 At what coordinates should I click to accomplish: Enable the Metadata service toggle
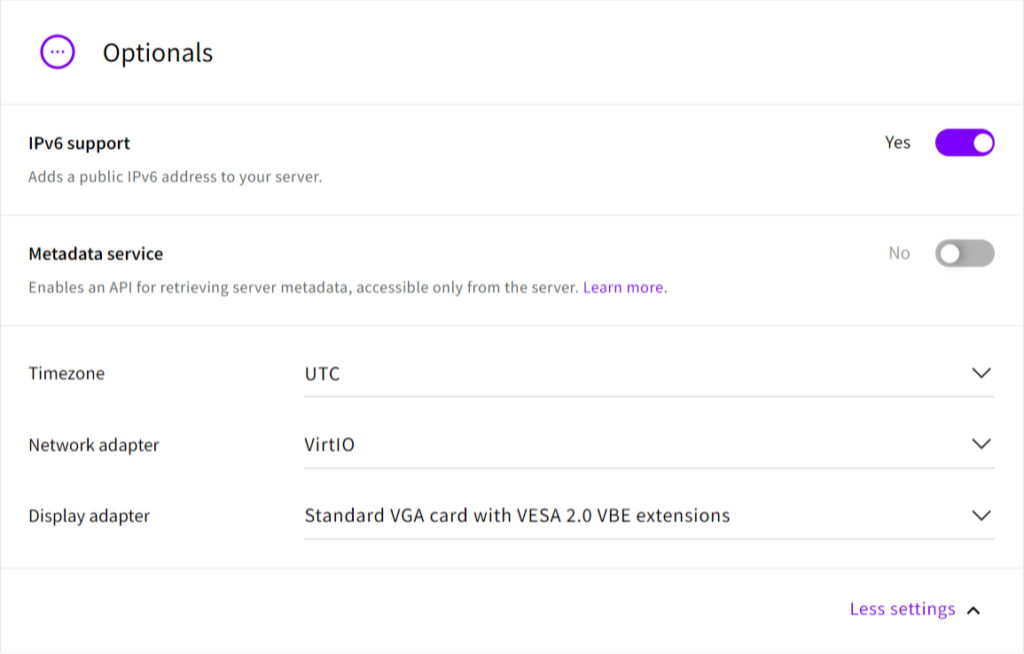pos(964,254)
